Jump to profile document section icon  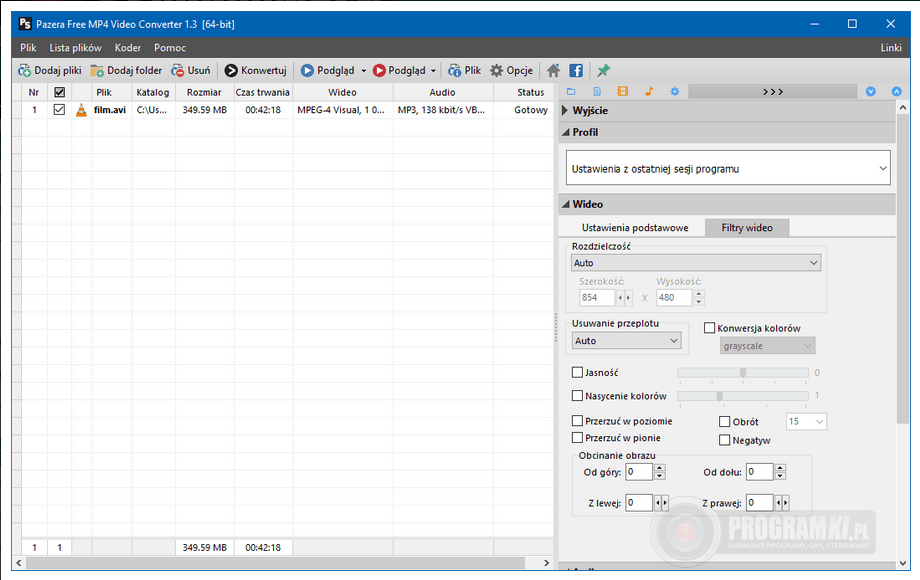click(x=597, y=91)
